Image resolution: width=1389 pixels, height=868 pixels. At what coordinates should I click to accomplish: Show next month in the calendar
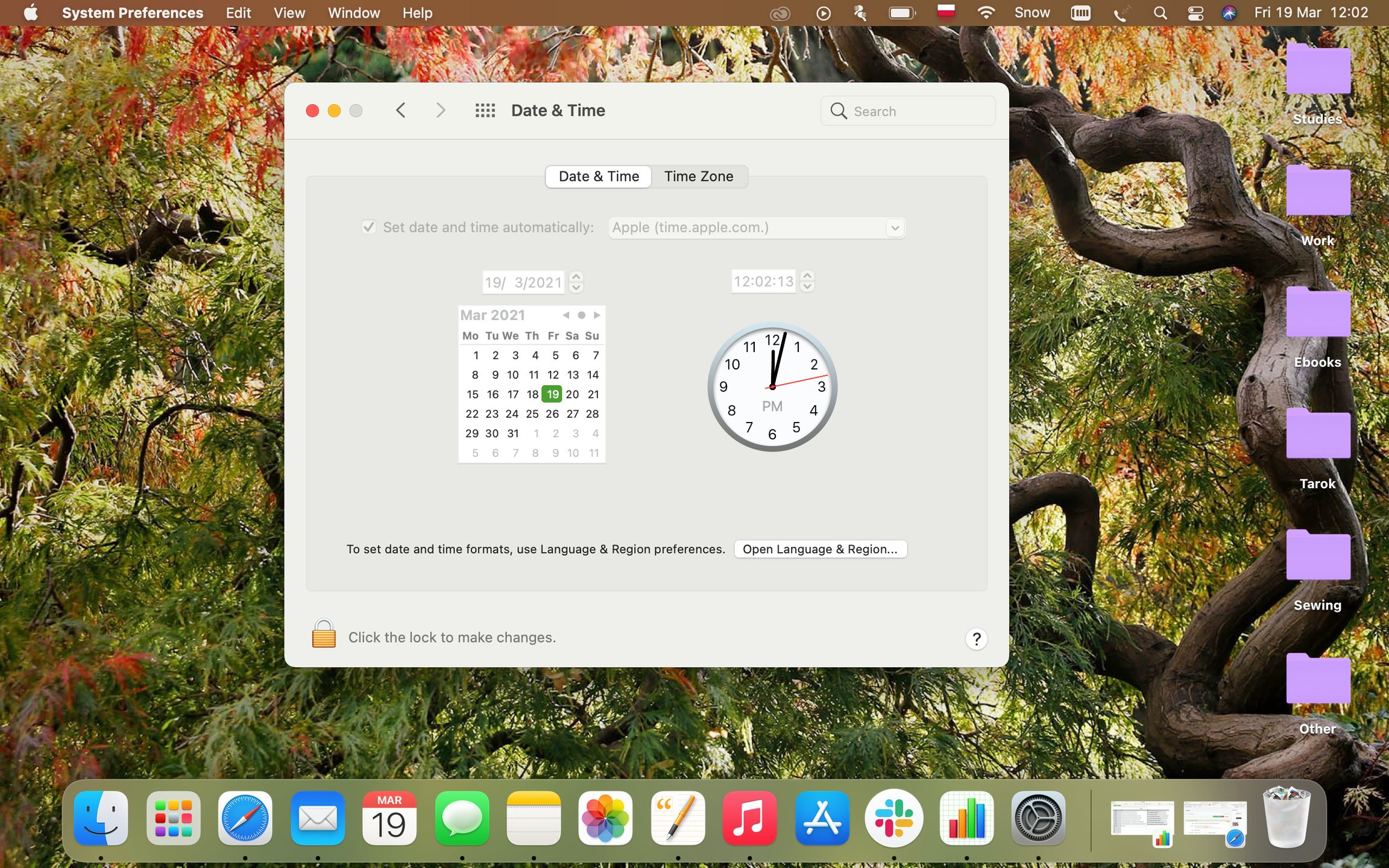tap(597, 315)
